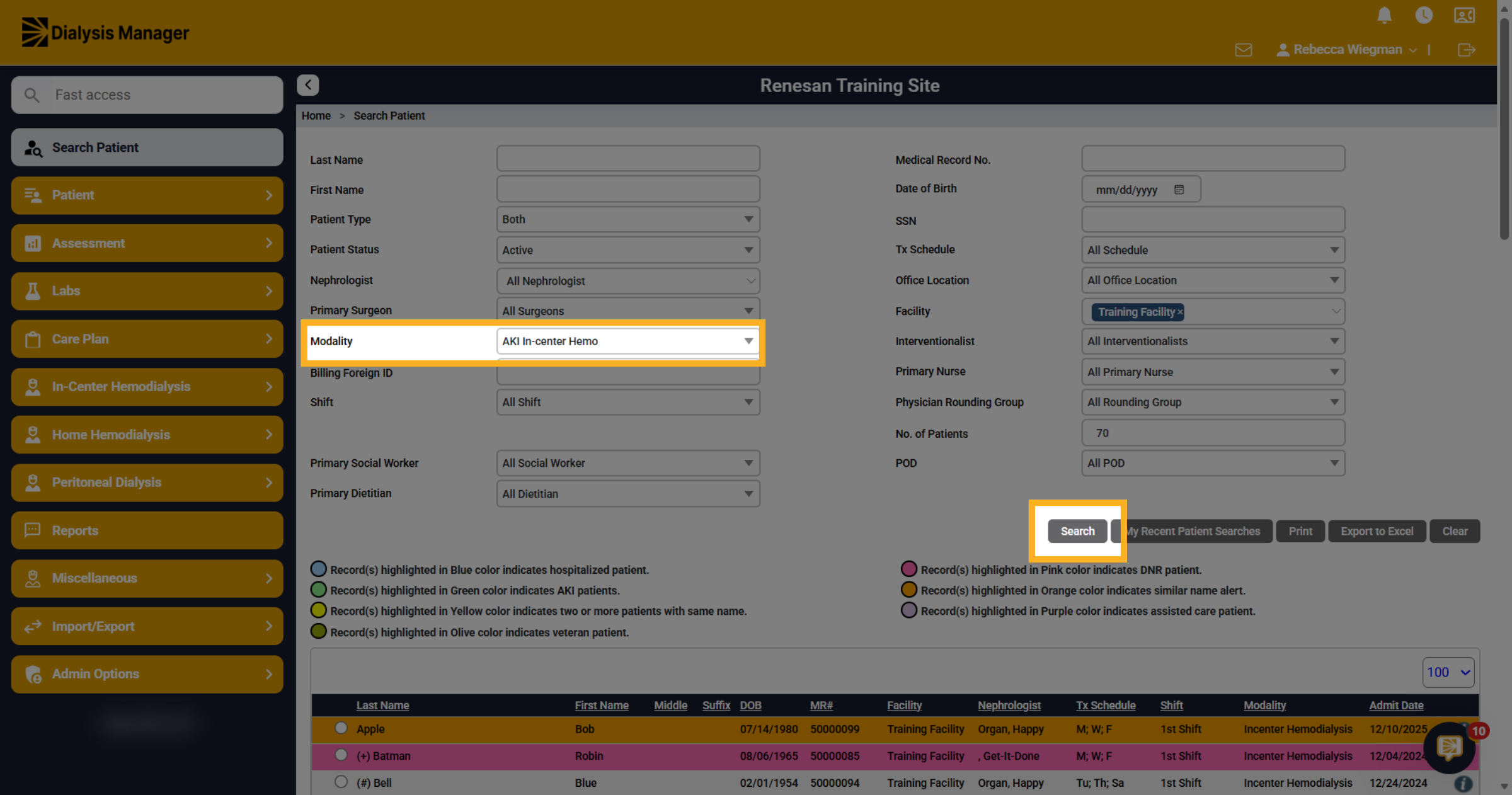Open the Patient Status dropdown
1512x795 pixels.
pyautogui.click(x=628, y=250)
